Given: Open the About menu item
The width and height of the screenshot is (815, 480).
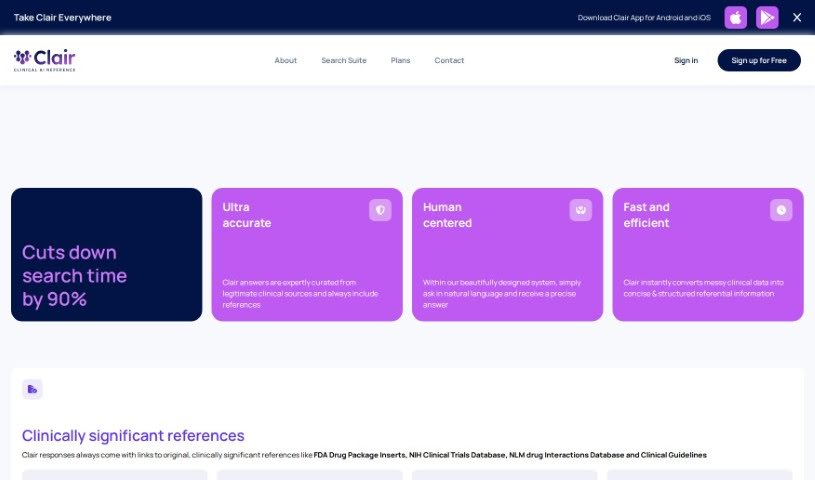Looking at the screenshot, I should click(286, 61).
